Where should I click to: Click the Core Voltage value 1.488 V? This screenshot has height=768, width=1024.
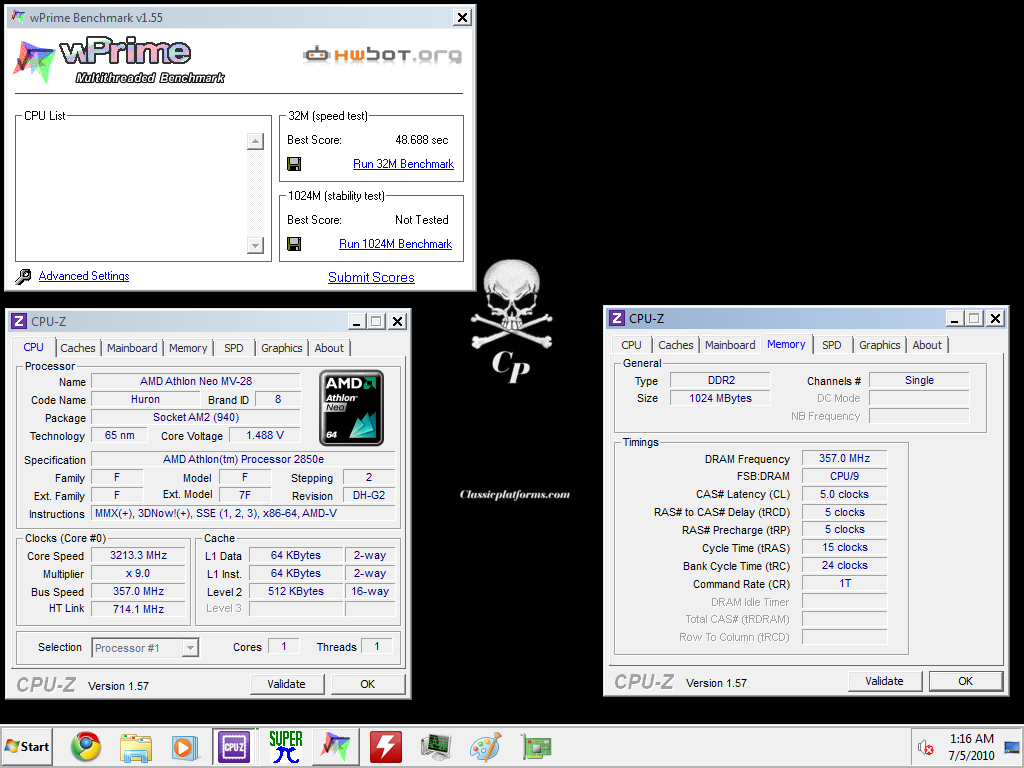pyautogui.click(x=264, y=436)
